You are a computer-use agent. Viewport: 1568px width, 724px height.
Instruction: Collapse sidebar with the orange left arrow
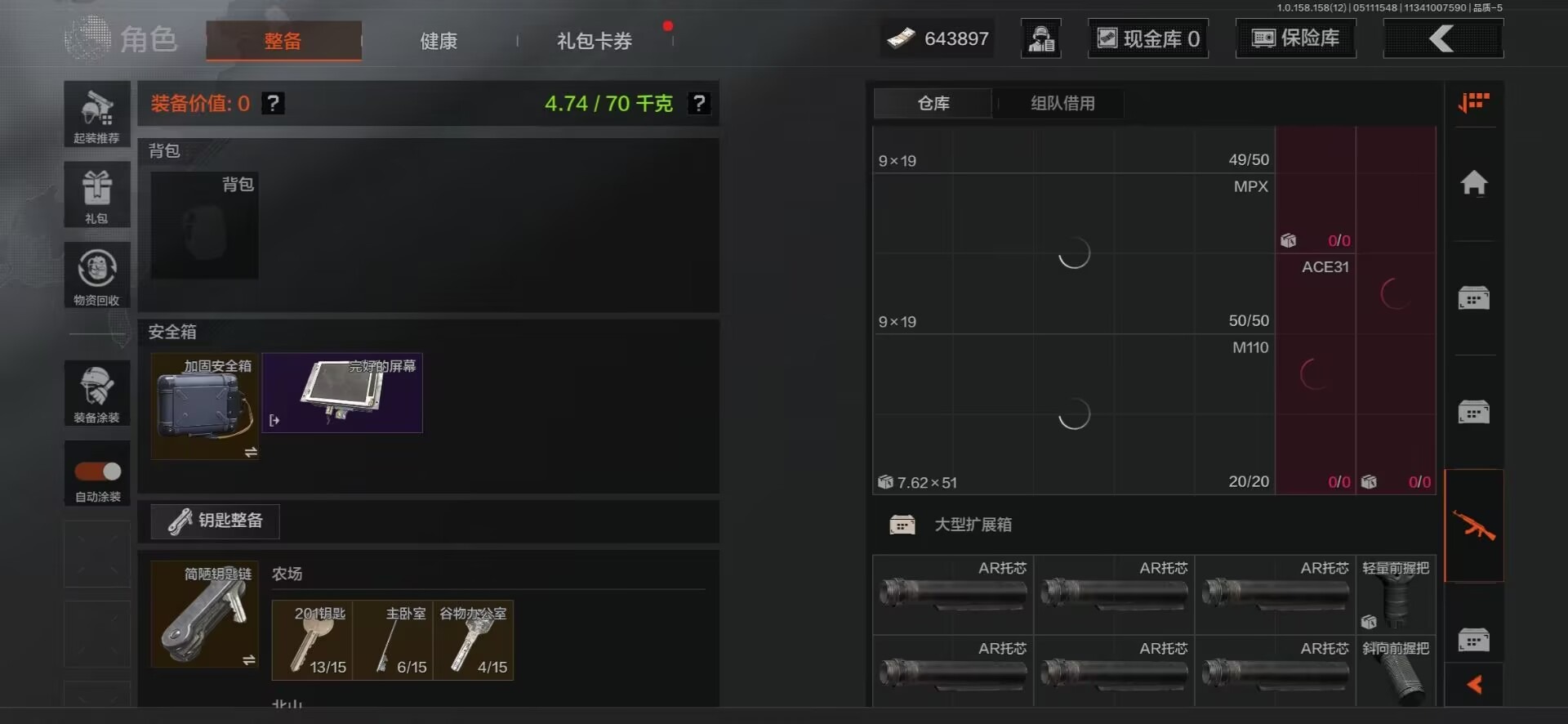click(1474, 685)
